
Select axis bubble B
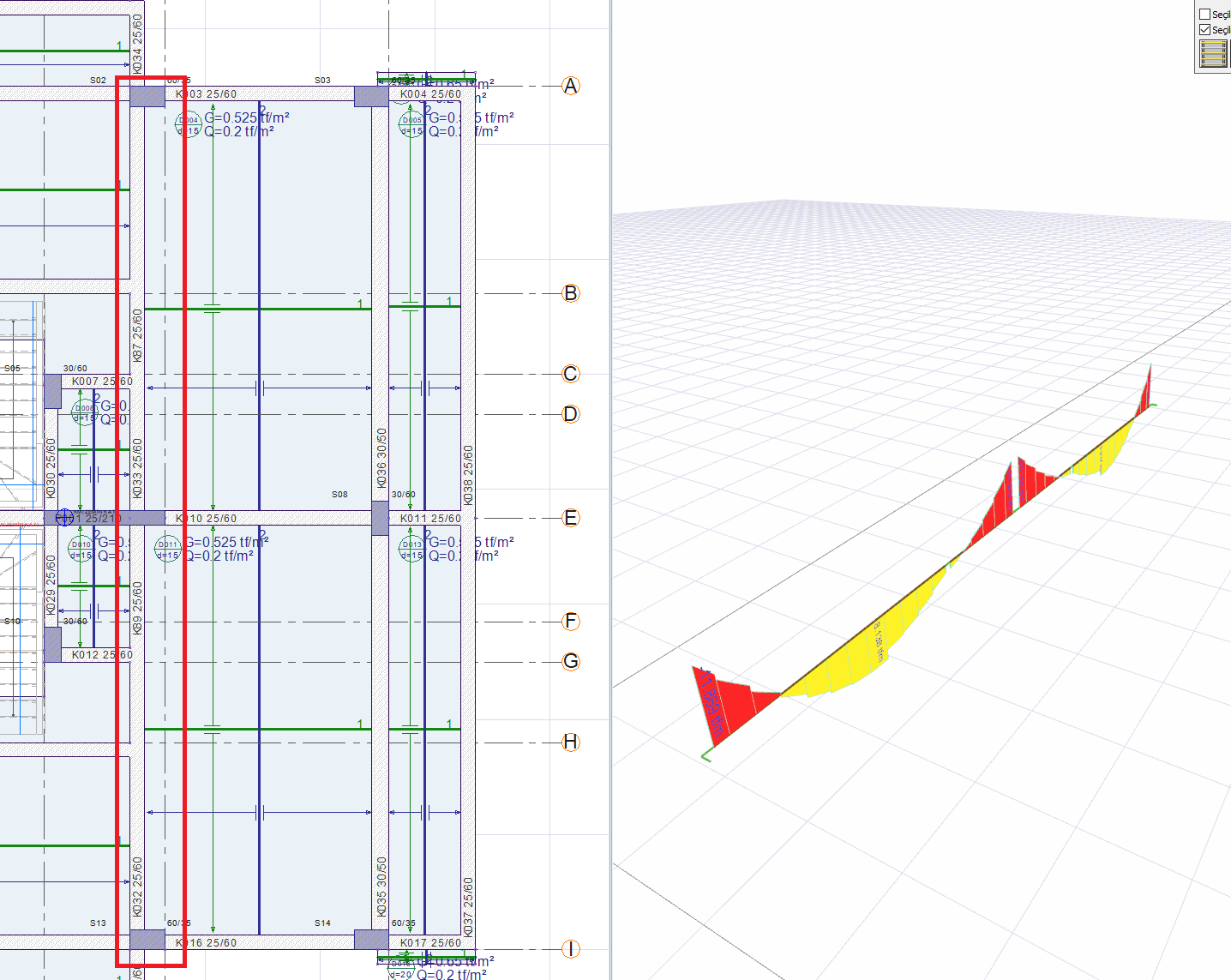[571, 293]
